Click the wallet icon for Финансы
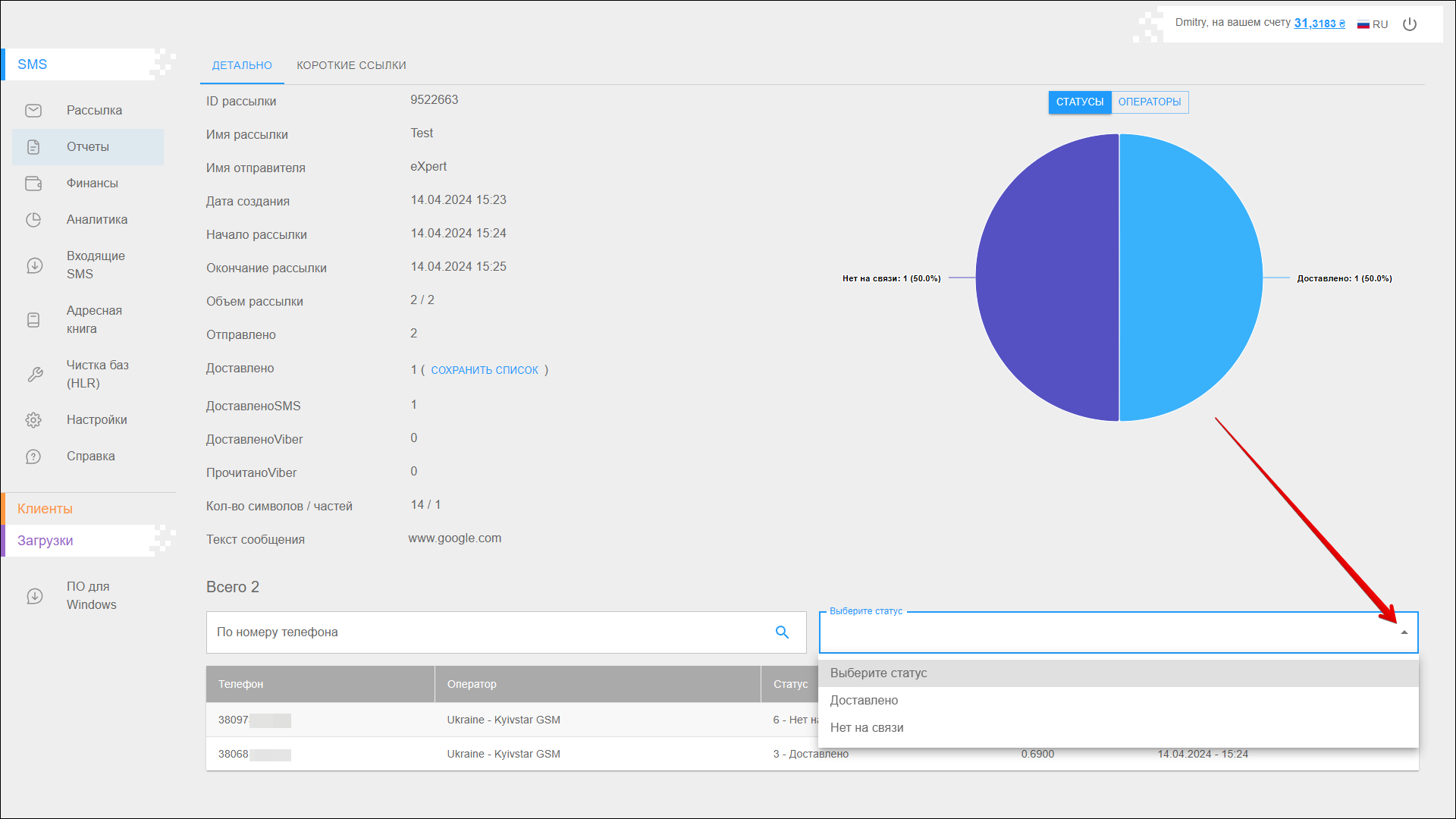 click(x=33, y=184)
